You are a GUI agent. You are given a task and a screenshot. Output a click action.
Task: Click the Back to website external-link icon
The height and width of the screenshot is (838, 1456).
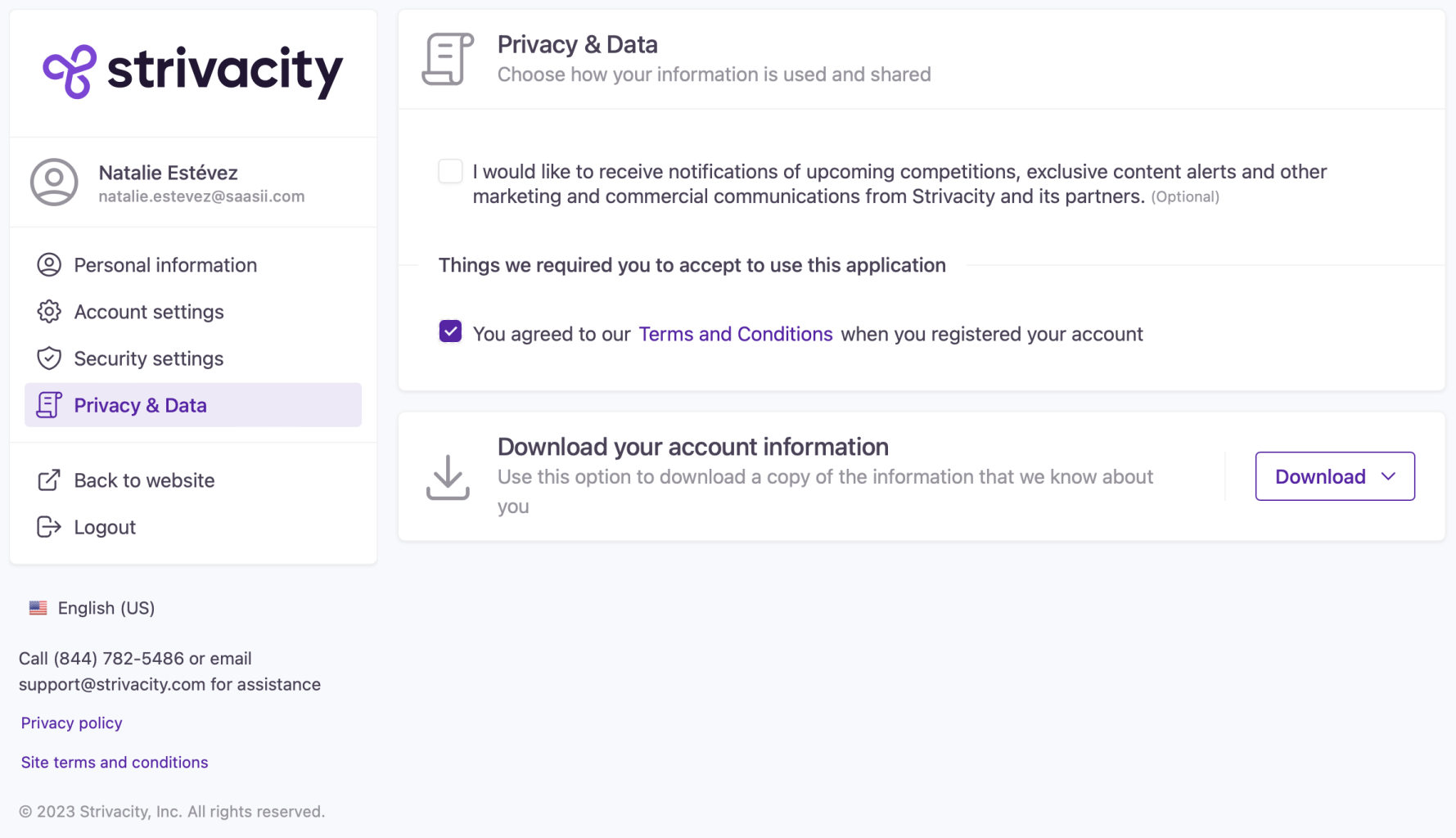[x=49, y=480]
